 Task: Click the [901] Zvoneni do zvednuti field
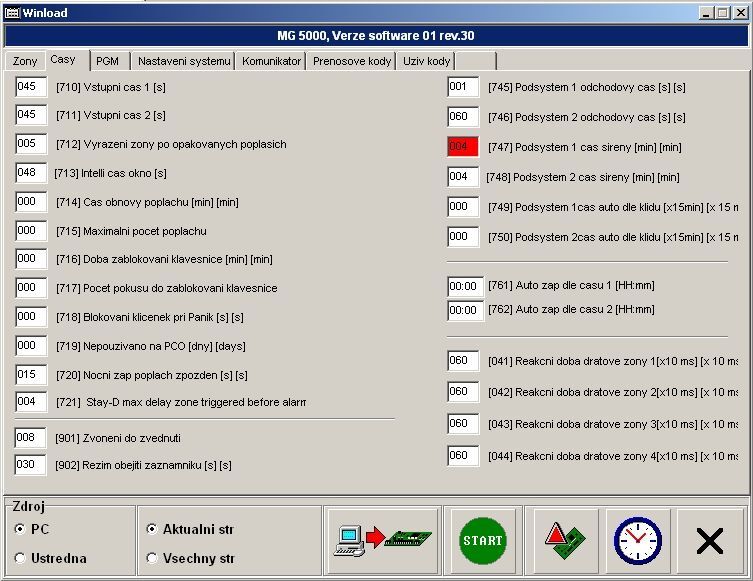coord(31,437)
